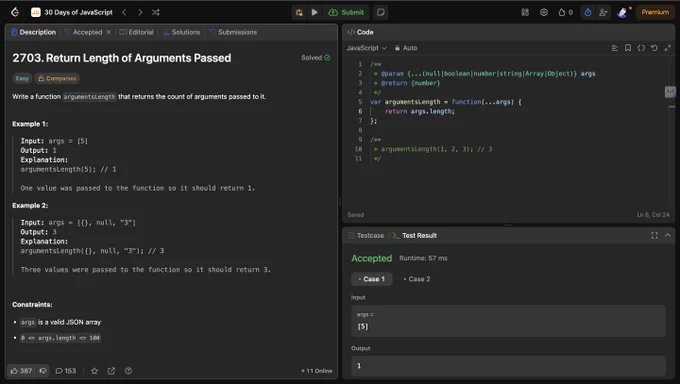Open the help question mark icon
The image size is (680, 384).
point(128,371)
